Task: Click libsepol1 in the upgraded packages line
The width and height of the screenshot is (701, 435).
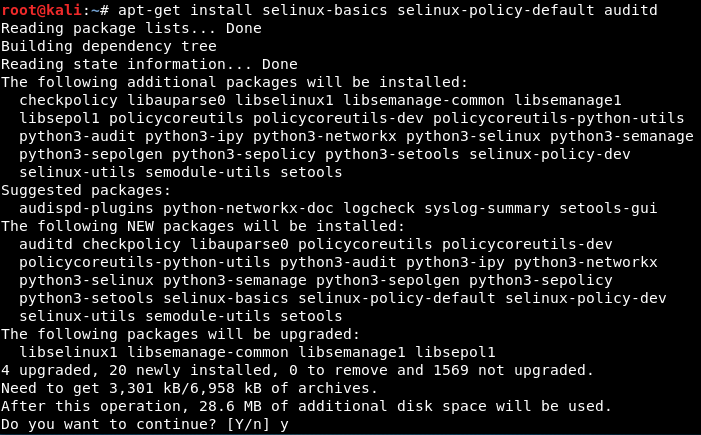Action: [456, 352]
